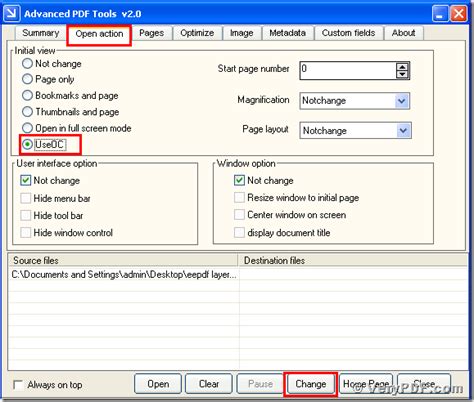Click the Close button at bottom
The image size is (474, 402).
pos(424,384)
